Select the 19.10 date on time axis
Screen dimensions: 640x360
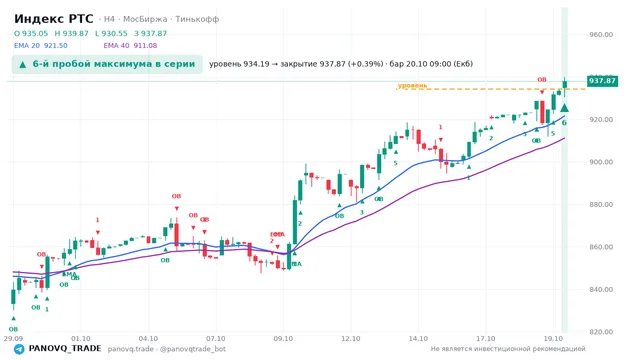tap(553, 338)
